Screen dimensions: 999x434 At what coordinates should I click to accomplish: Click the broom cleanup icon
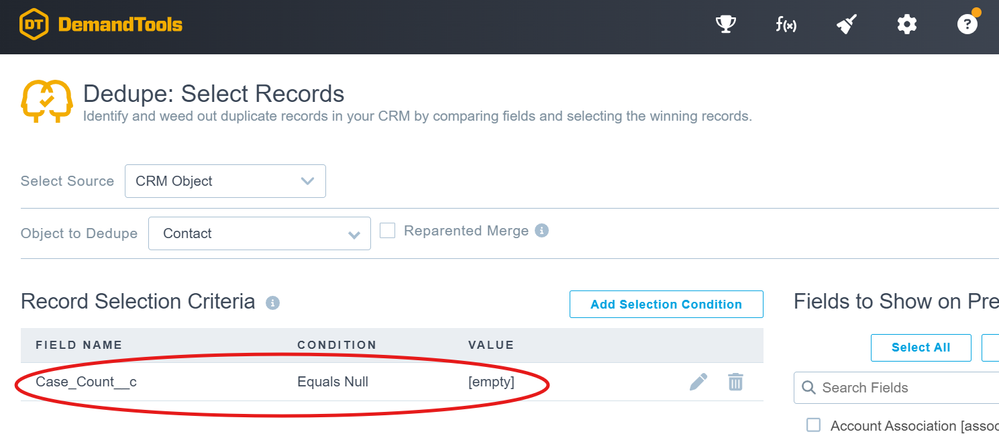[847, 24]
